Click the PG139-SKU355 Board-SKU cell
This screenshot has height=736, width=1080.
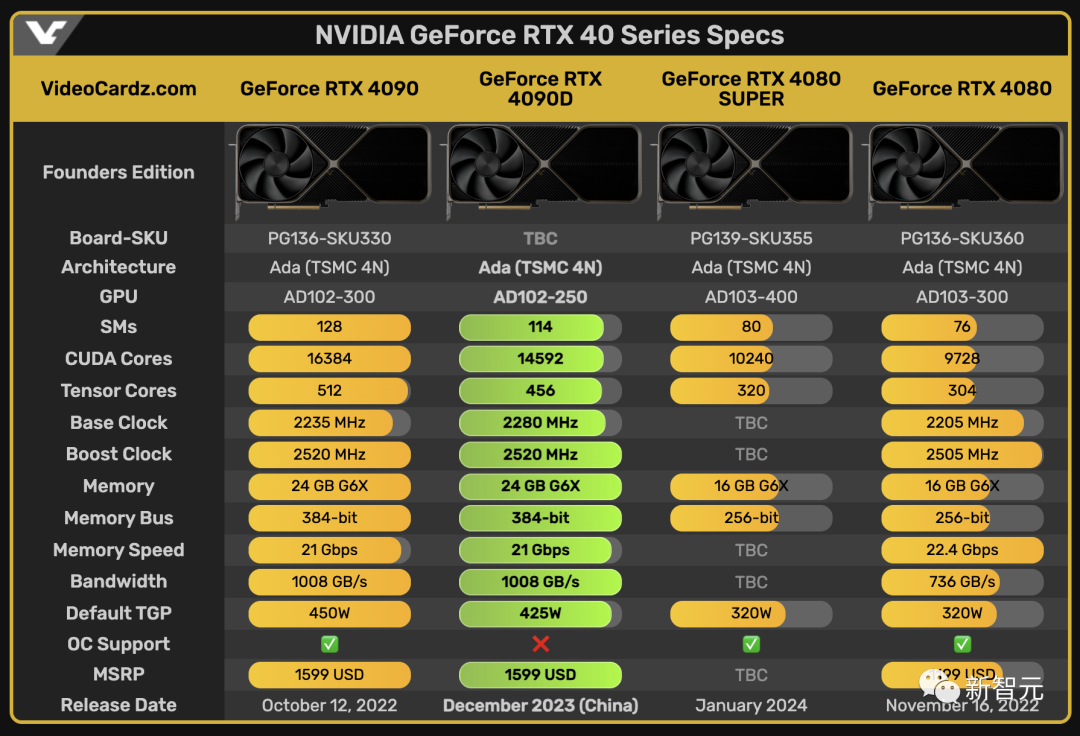[x=751, y=238]
